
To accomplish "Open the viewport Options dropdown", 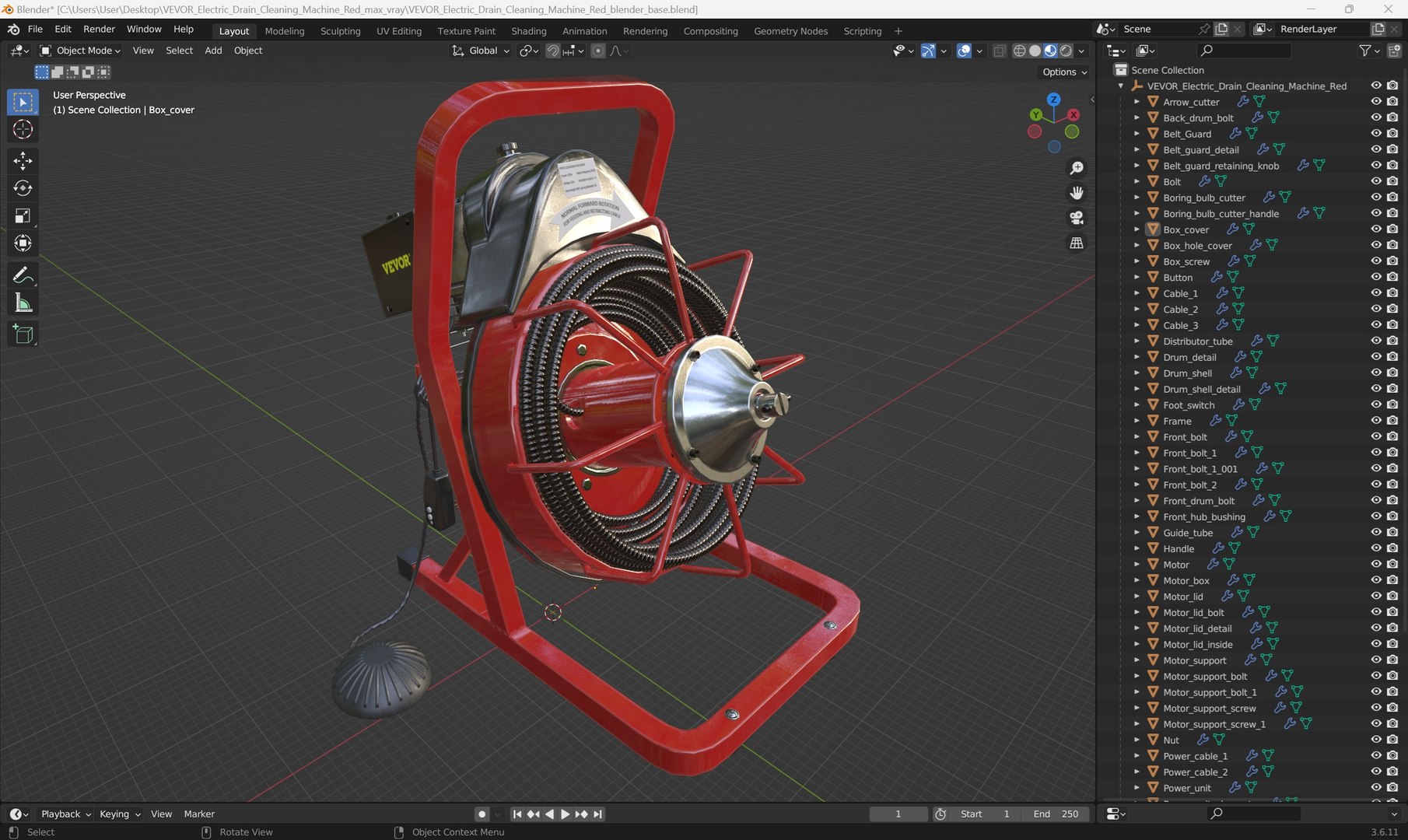I will tap(1065, 72).
